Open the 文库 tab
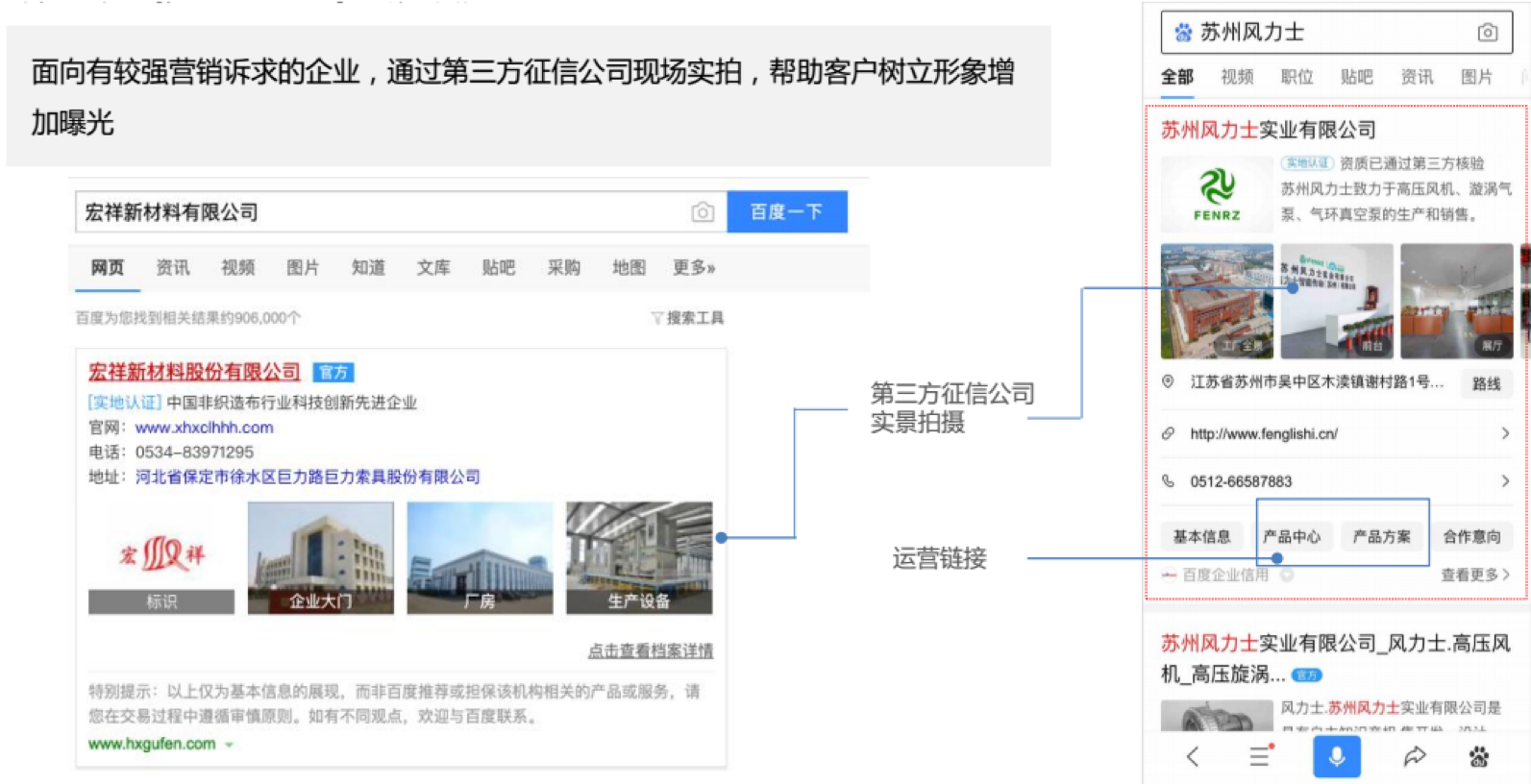Screen dimensions: 1531x784 (433, 267)
